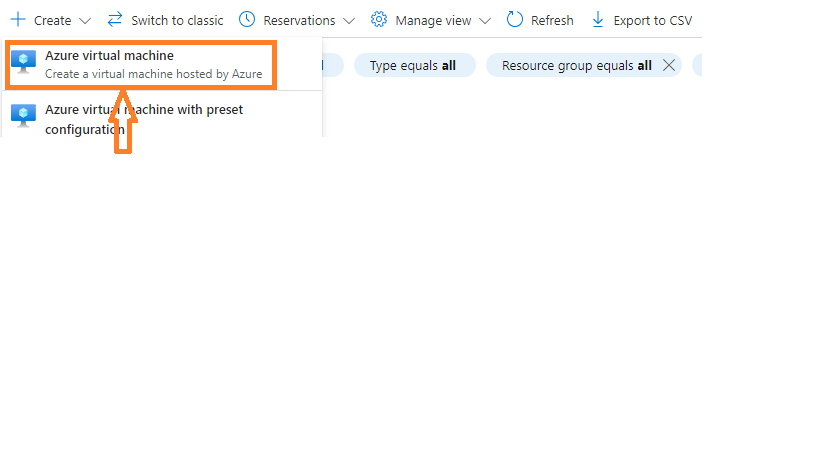Expand the Reservations chevron
The image size is (819, 460).
coord(349,21)
